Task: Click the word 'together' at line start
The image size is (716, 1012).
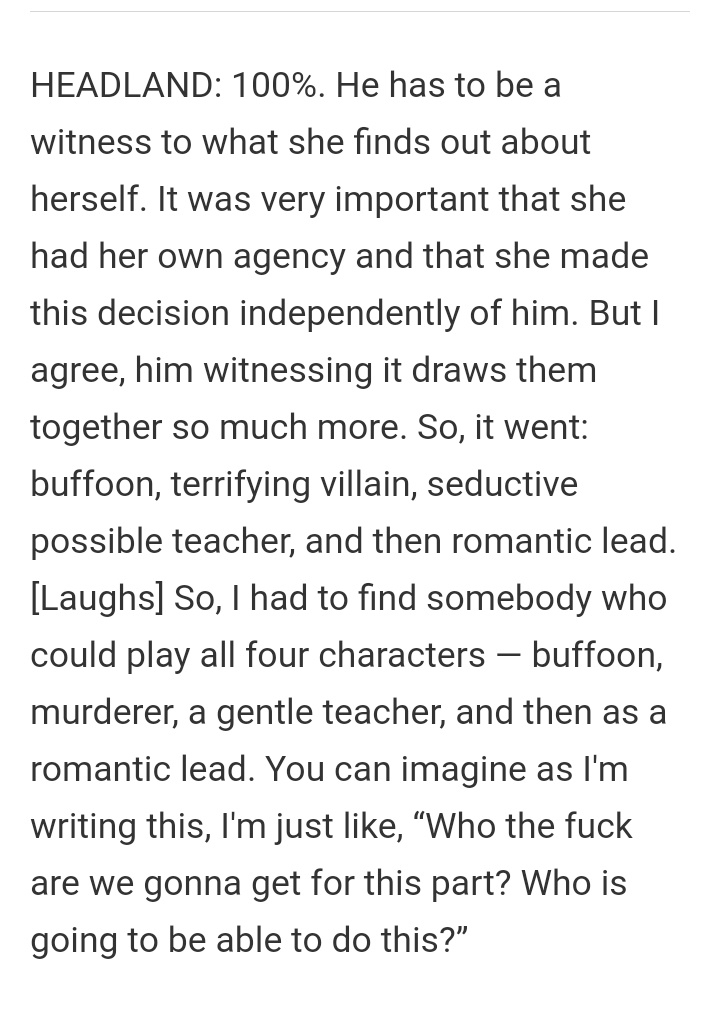Action: click(x=96, y=427)
